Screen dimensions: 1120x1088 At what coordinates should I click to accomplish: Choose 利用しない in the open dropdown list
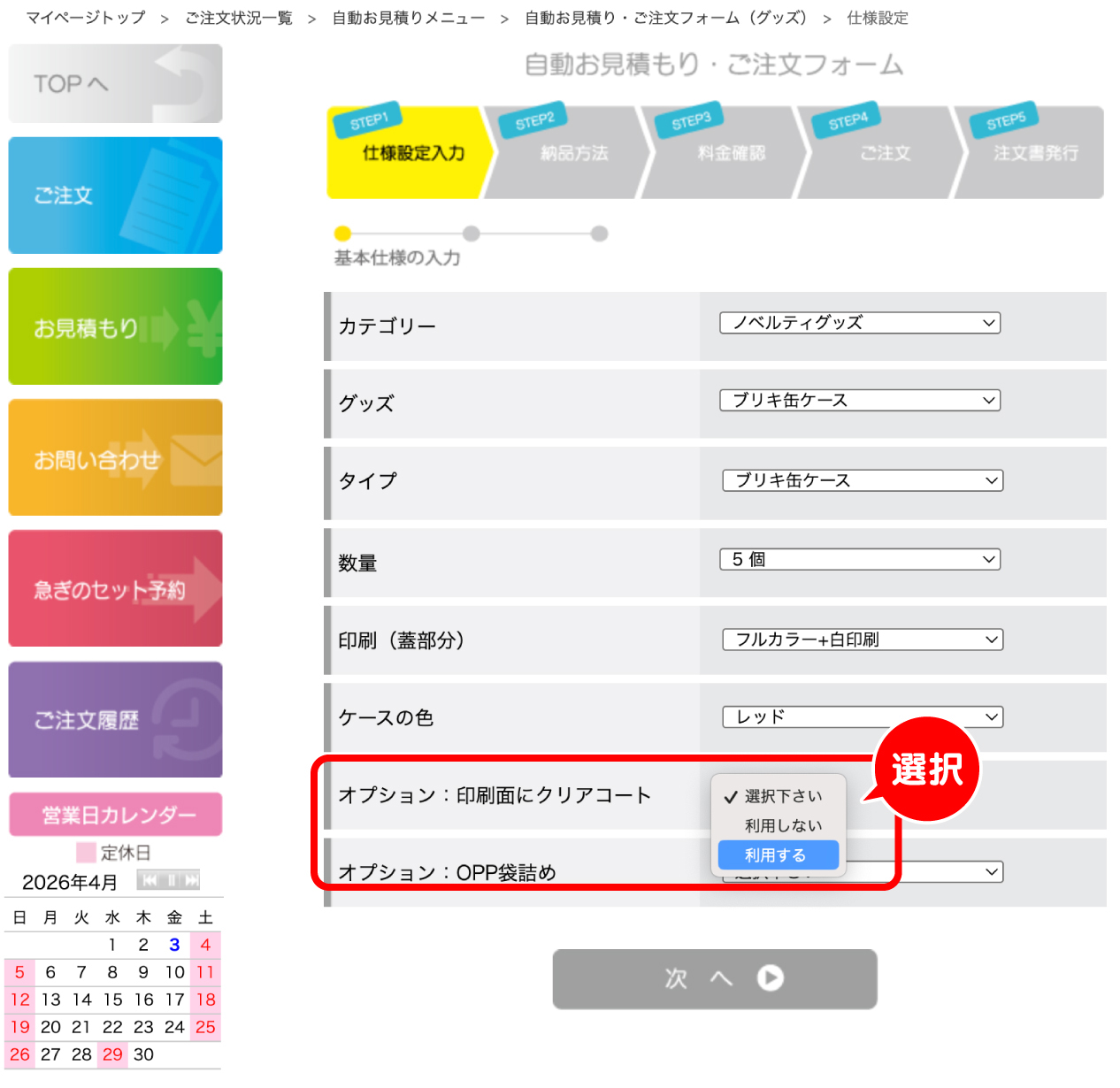point(782,825)
